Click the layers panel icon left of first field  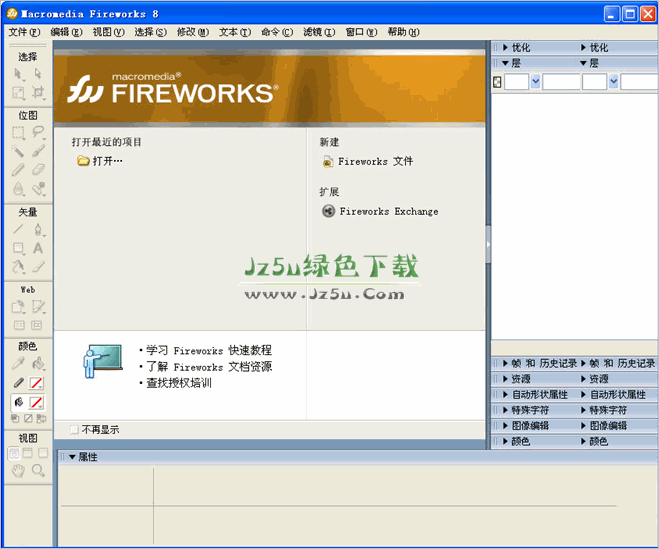(x=497, y=82)
